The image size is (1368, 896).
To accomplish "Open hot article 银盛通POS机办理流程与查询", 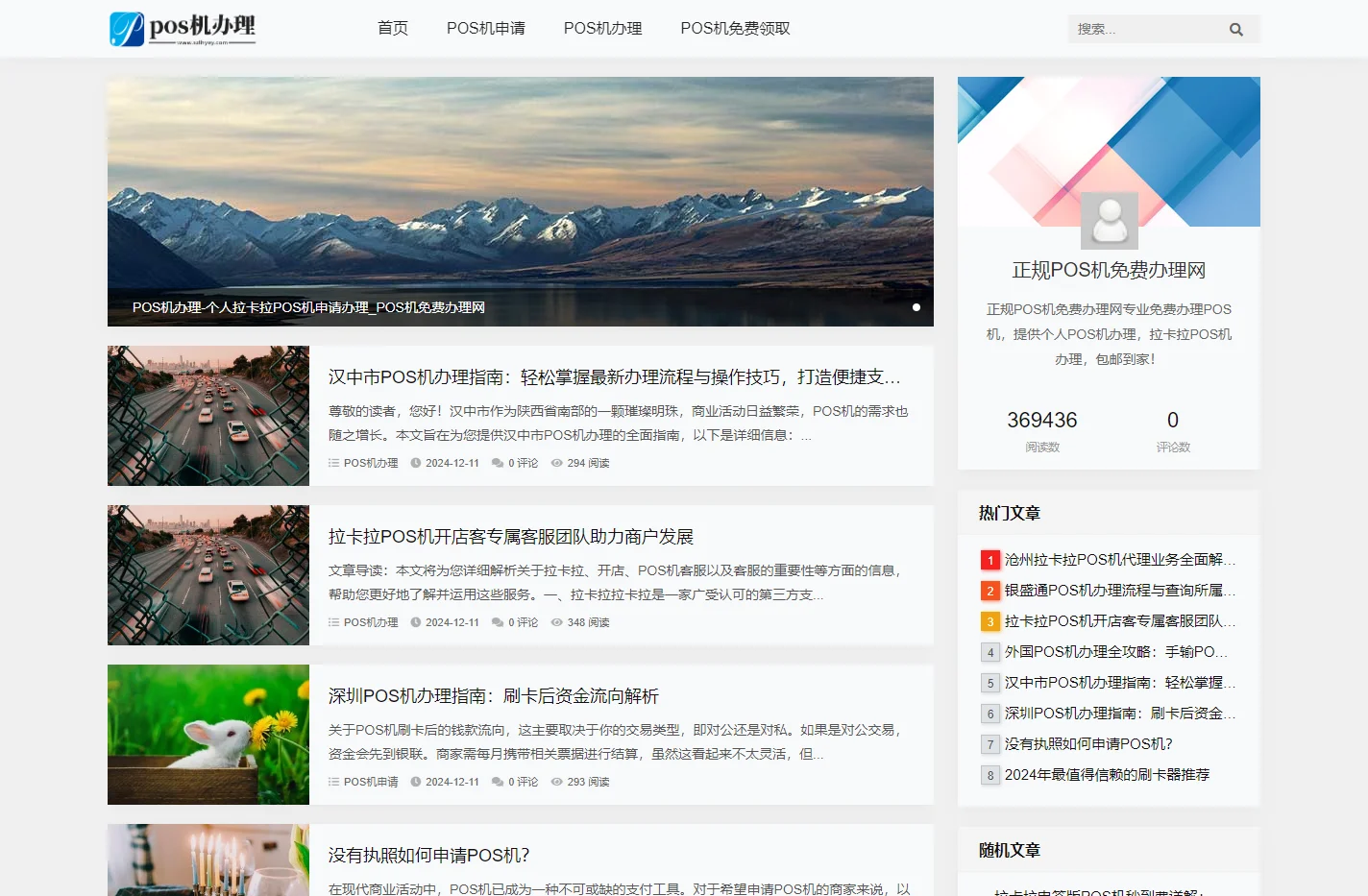I will point(1120,591).
